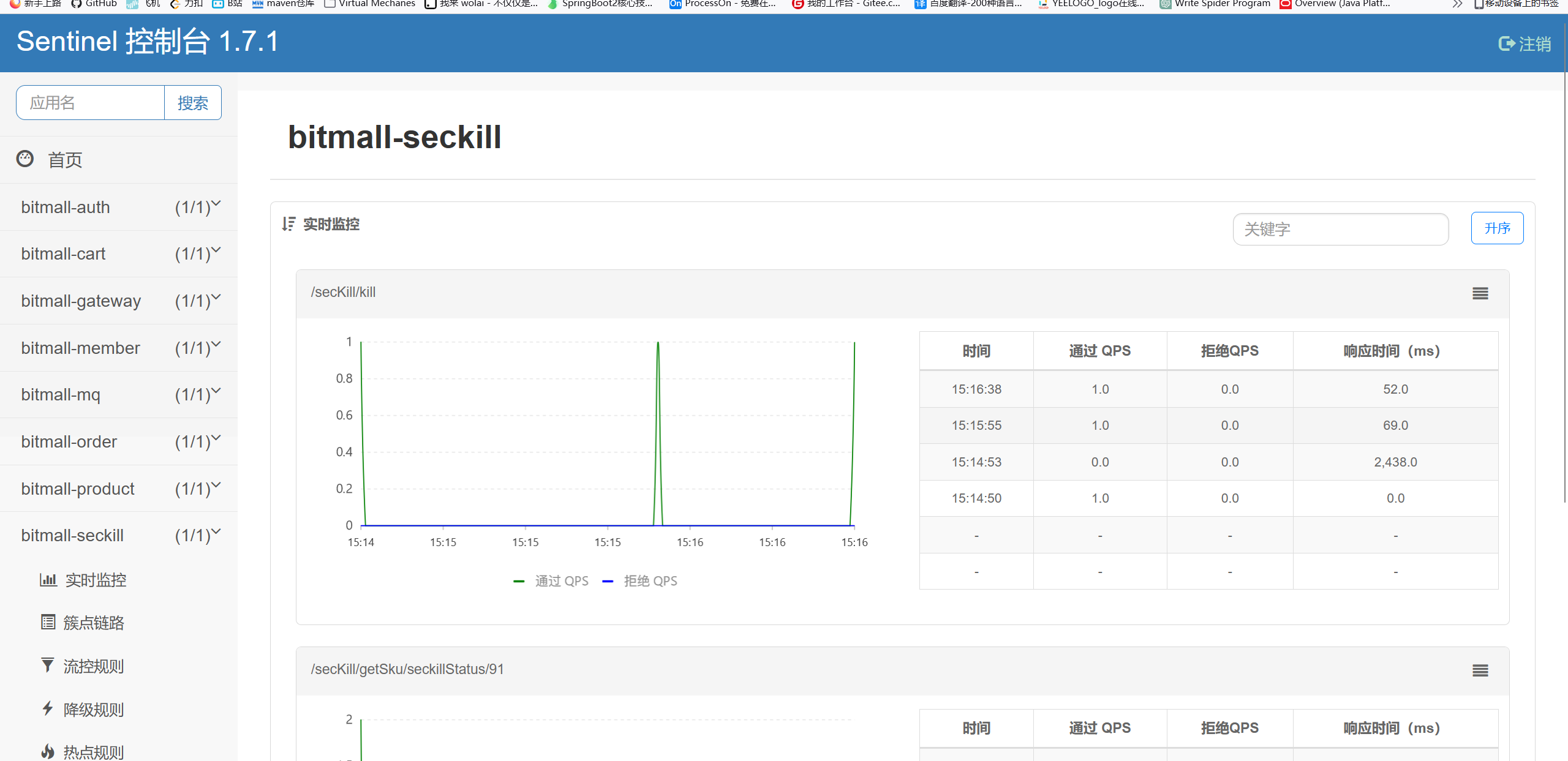1568x761 pixels.
Task: Click the 15:14:53 time cell
Action: 976,462
